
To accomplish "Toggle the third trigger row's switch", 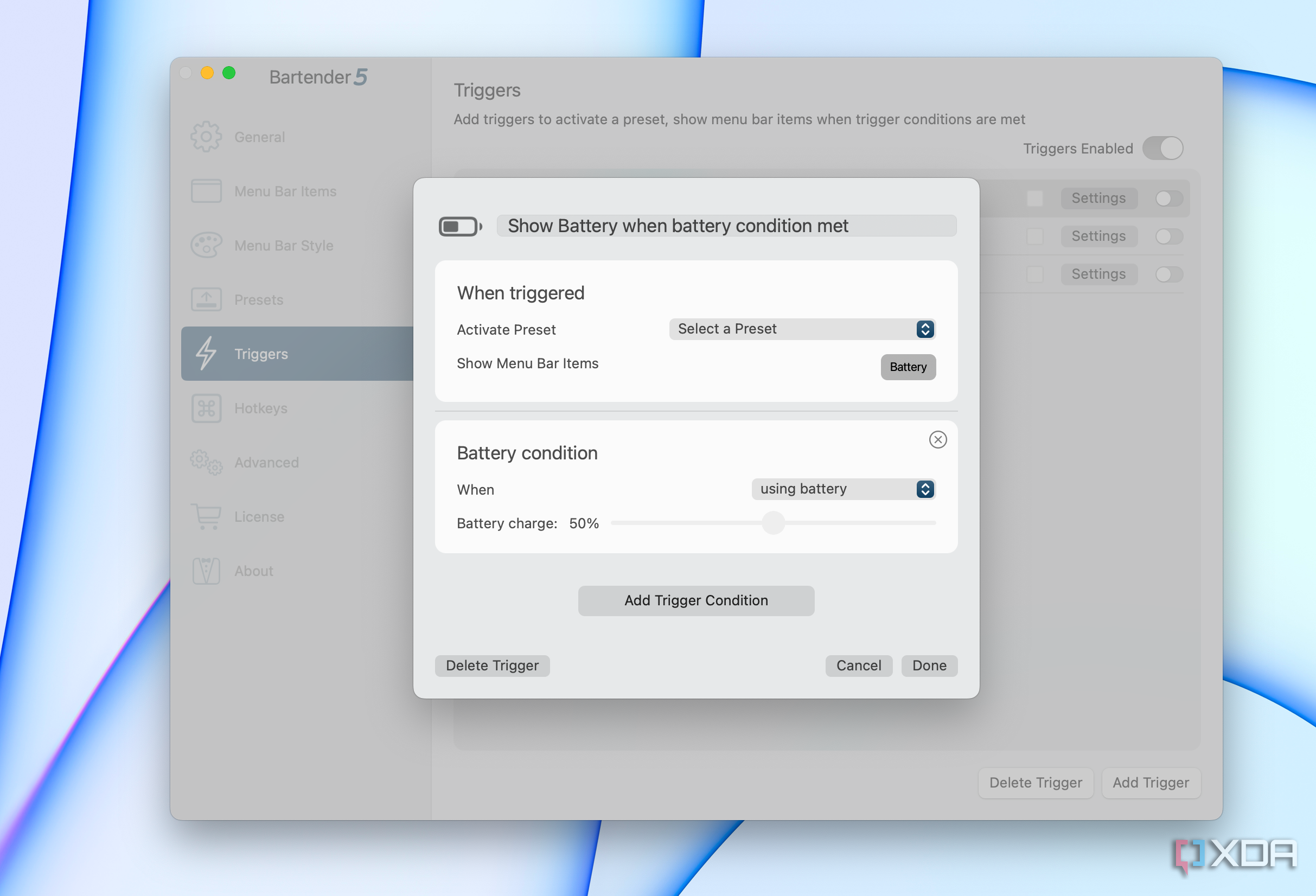I will click(x=1169, y=274).
